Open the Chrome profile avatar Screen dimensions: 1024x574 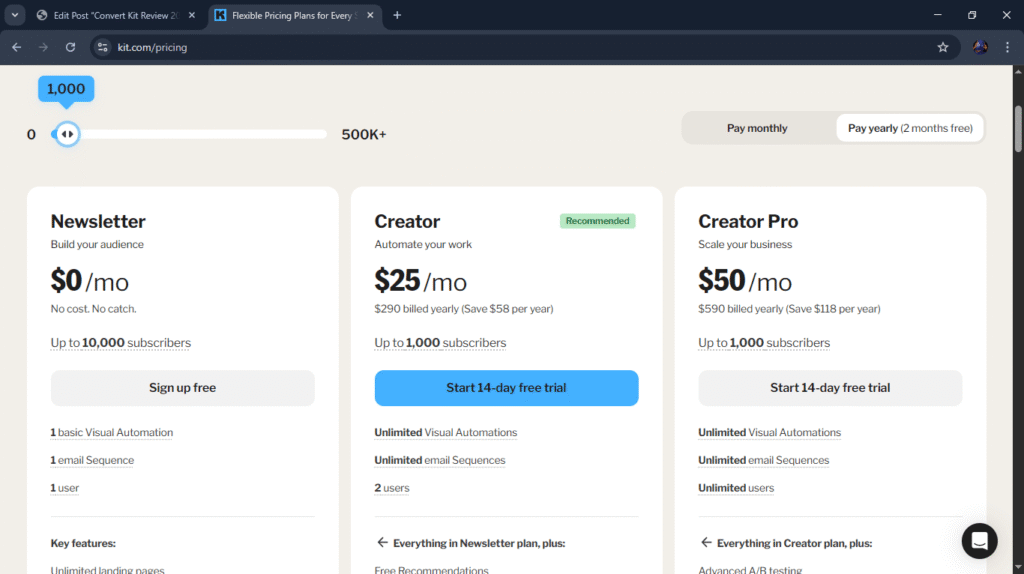(x=980, y=47)
